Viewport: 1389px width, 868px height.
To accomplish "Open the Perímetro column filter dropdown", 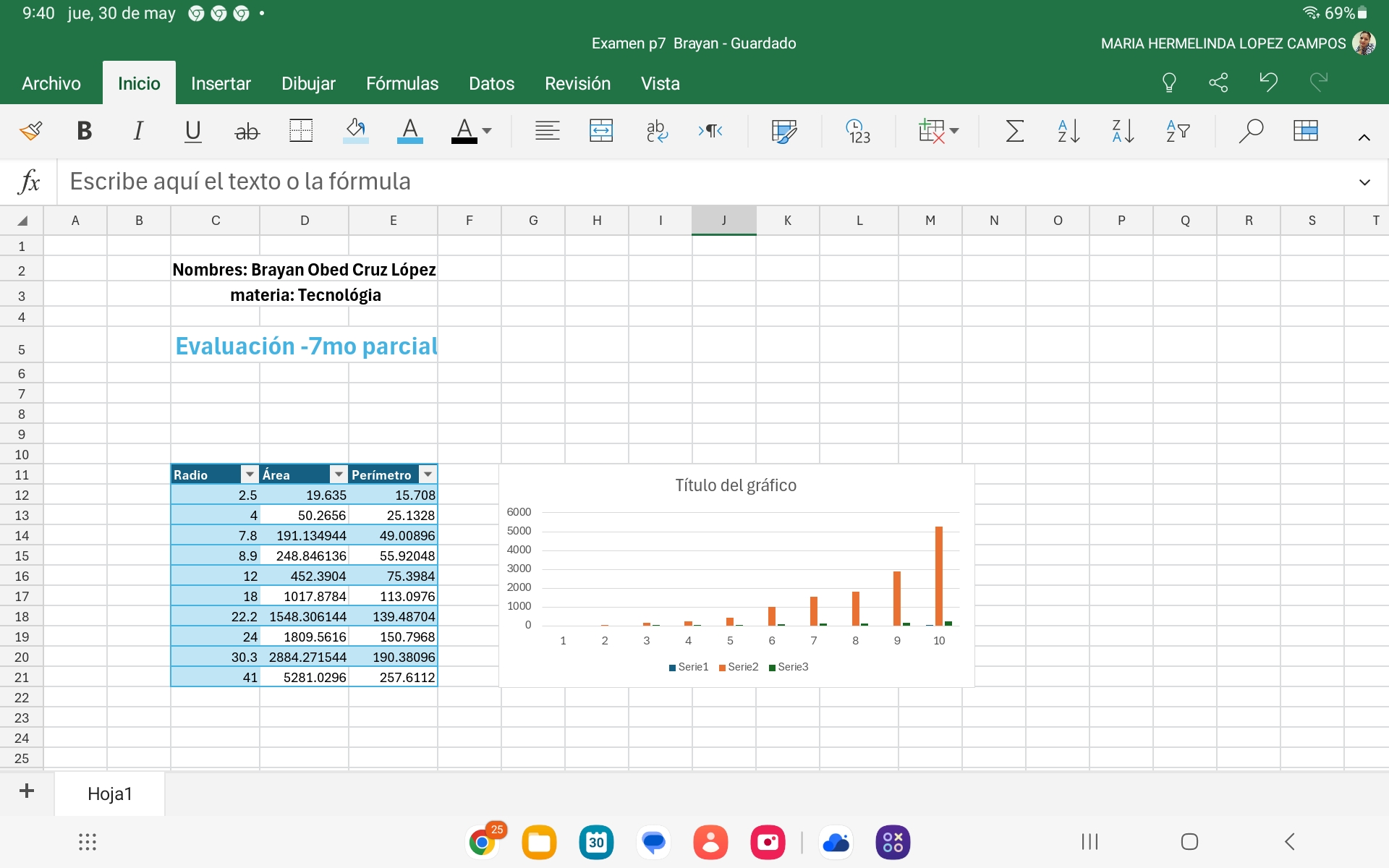I will coord(428,475).
